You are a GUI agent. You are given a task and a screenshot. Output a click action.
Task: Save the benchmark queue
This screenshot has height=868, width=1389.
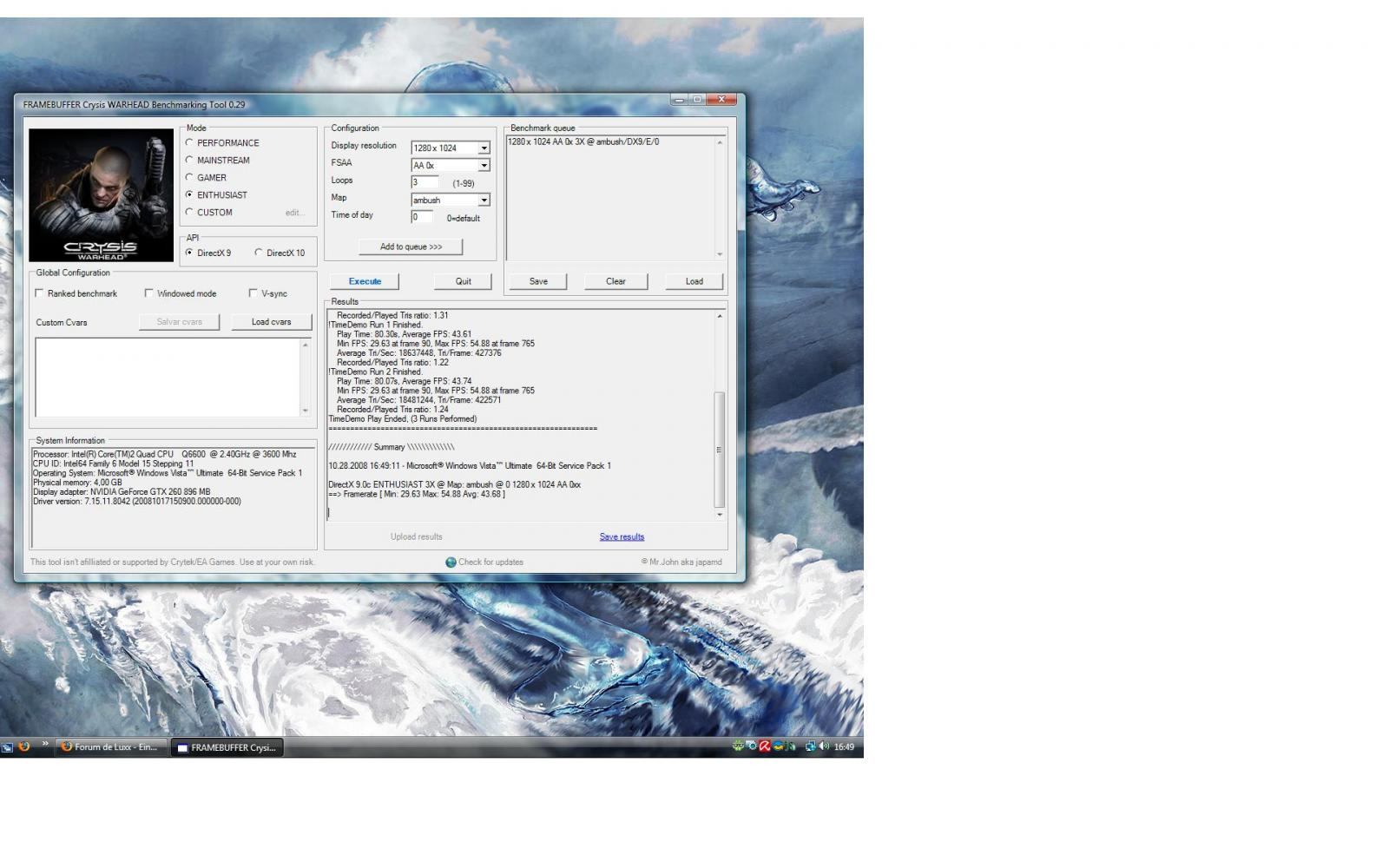point(538,281)
